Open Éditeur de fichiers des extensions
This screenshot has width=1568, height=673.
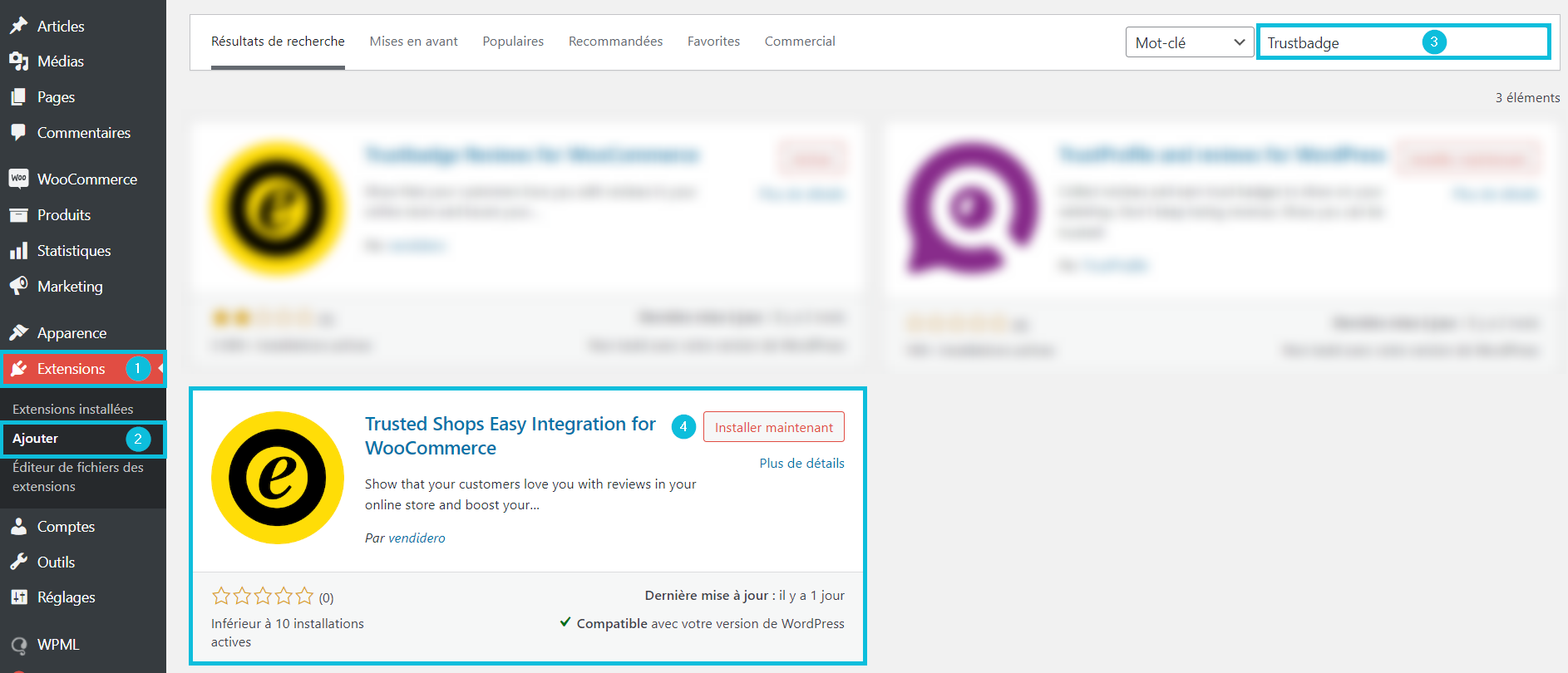coord(78,477)
